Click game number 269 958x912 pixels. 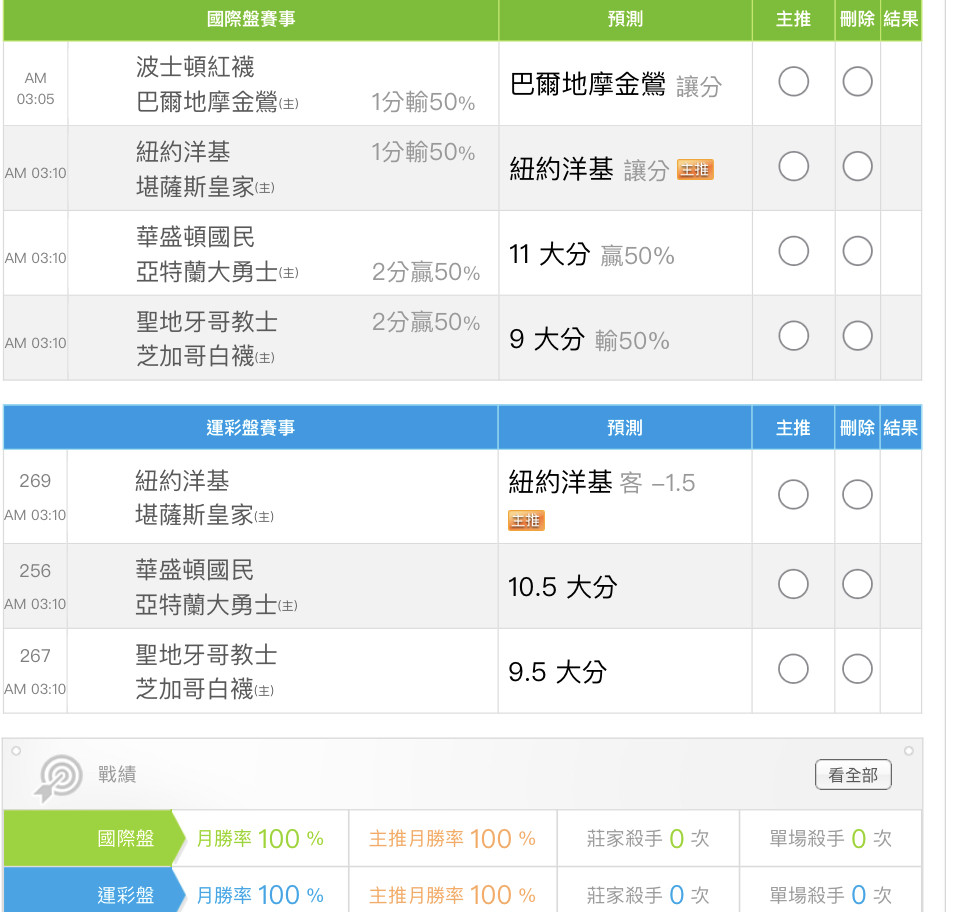35,481
